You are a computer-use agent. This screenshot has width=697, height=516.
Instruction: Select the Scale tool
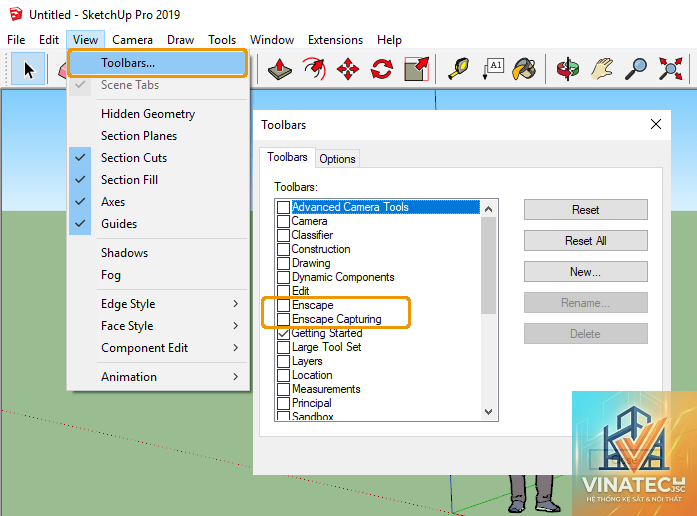coord(417,69)
